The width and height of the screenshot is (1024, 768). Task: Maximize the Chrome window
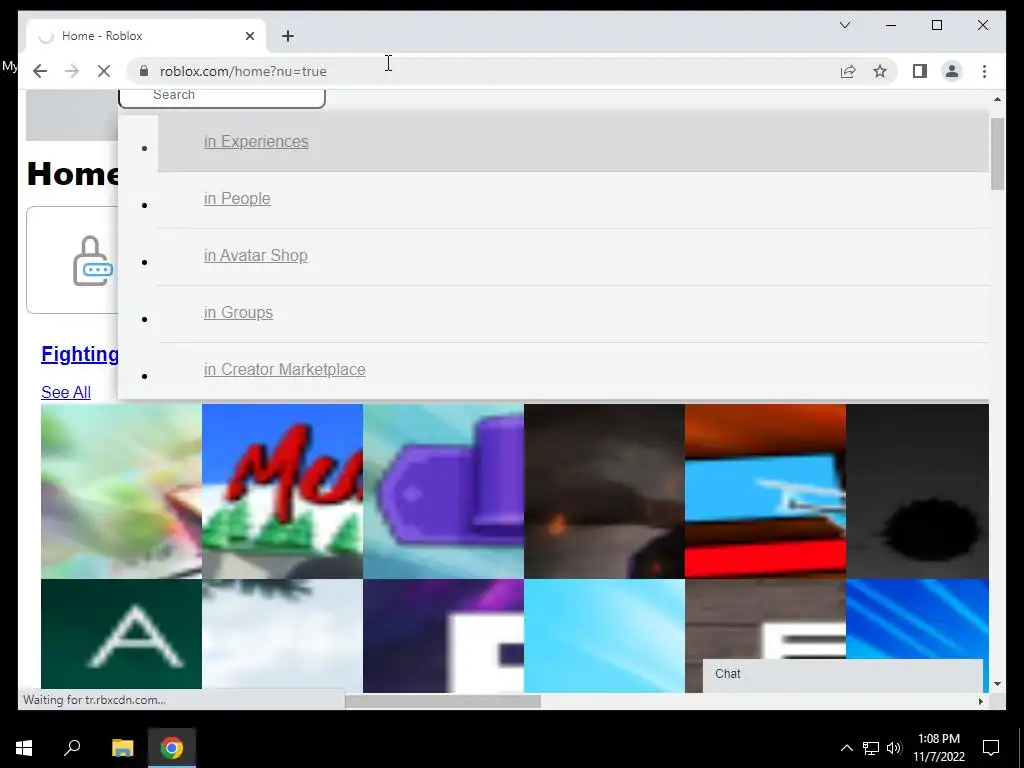click(936, 25)
